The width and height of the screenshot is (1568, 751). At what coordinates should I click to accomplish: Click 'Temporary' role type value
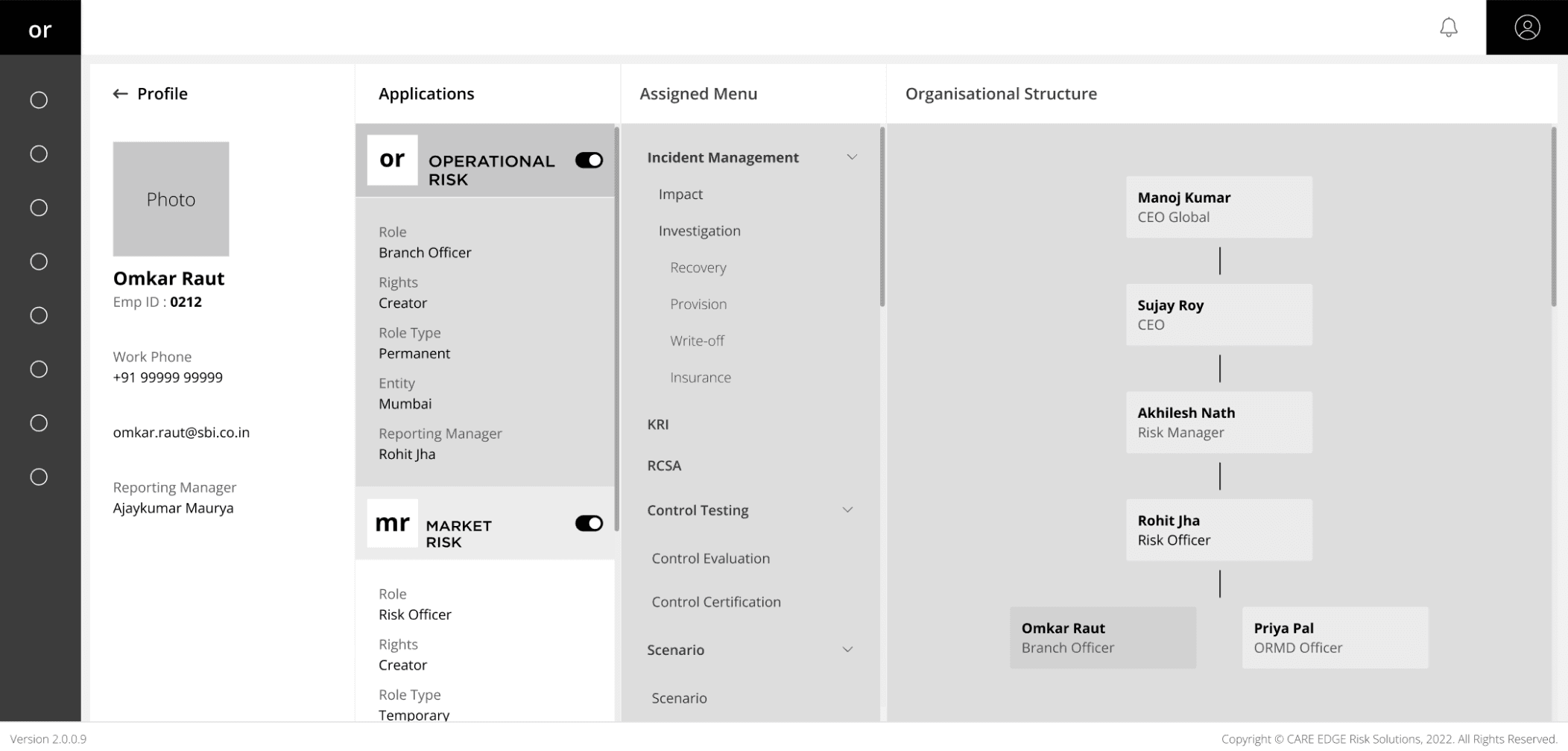[414, 715]
